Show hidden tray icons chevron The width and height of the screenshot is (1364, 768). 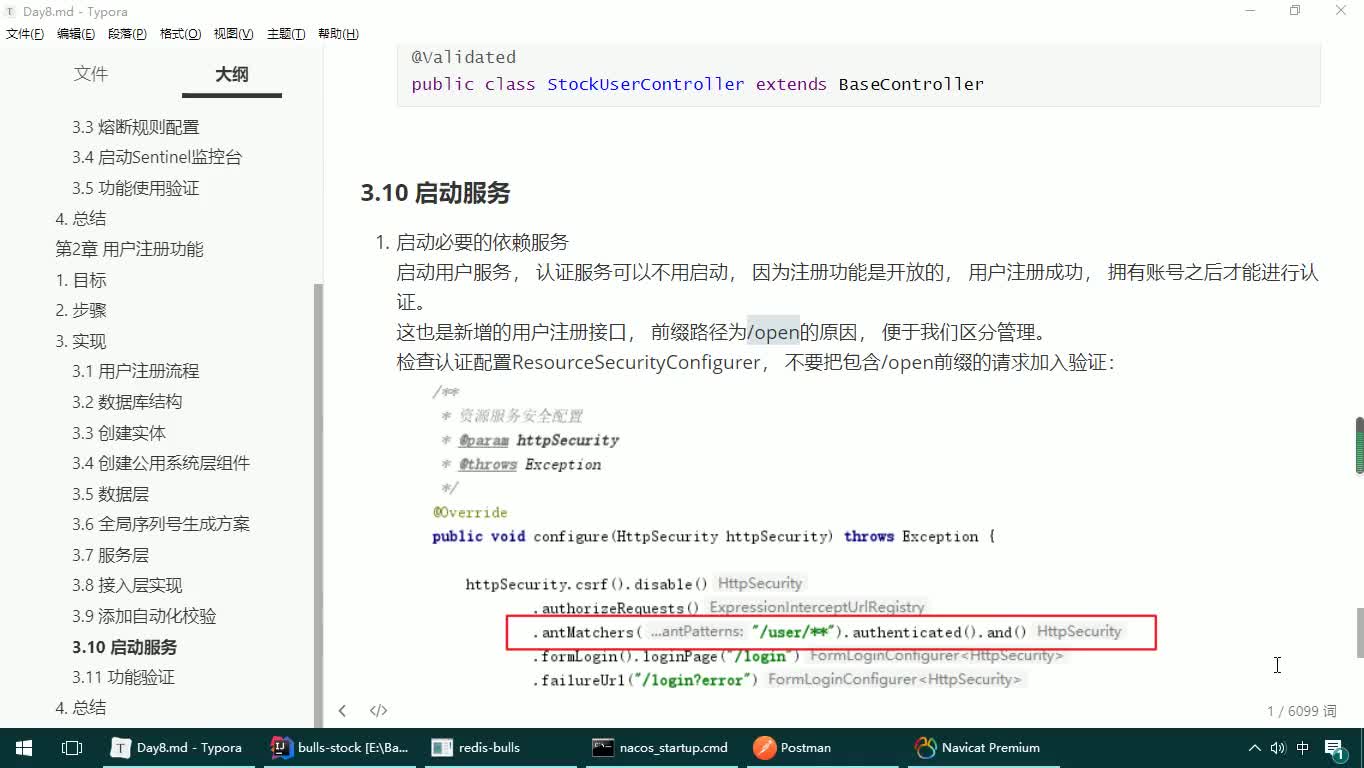[1254, 748]
